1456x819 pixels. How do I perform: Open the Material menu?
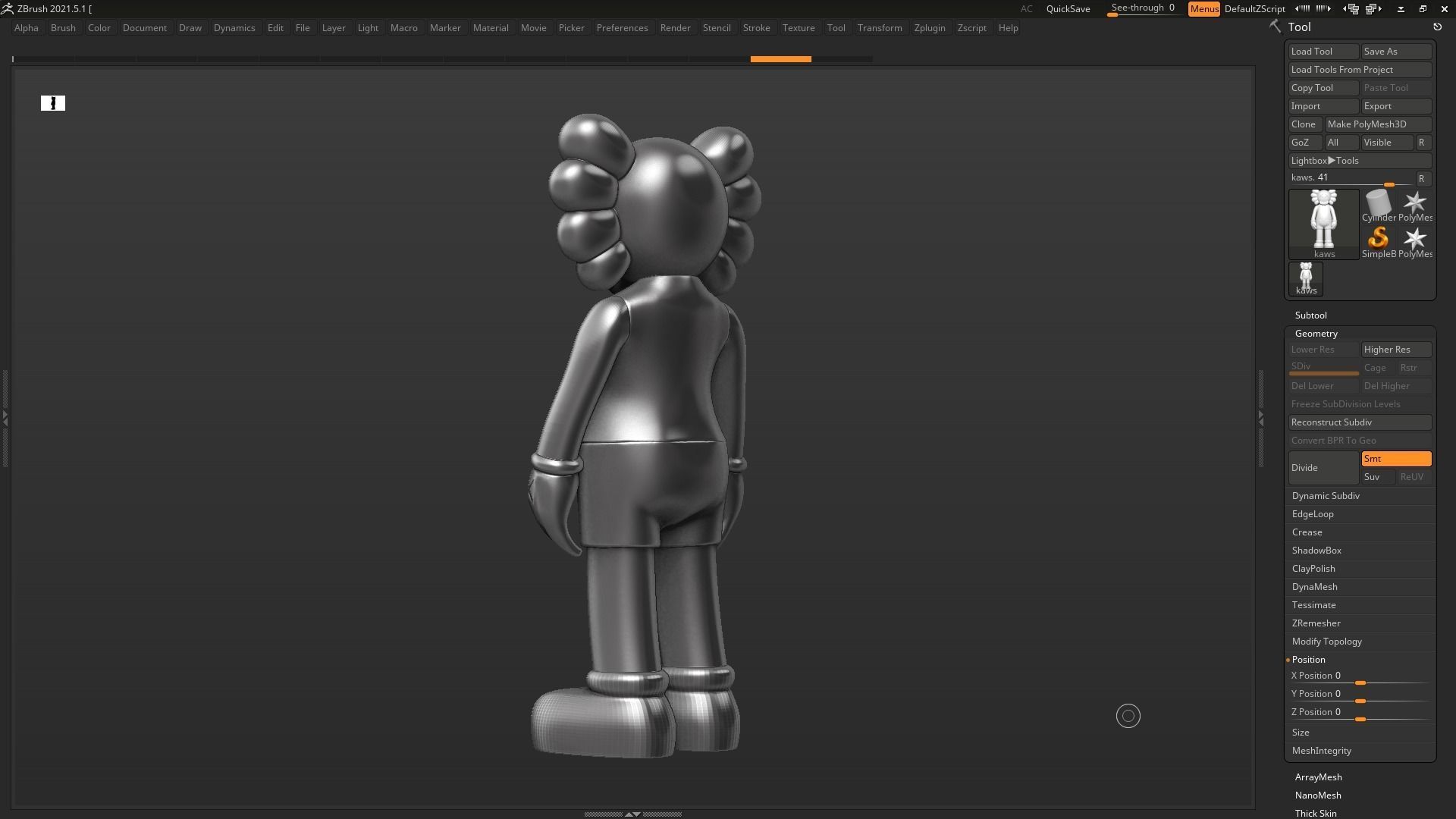491,28
